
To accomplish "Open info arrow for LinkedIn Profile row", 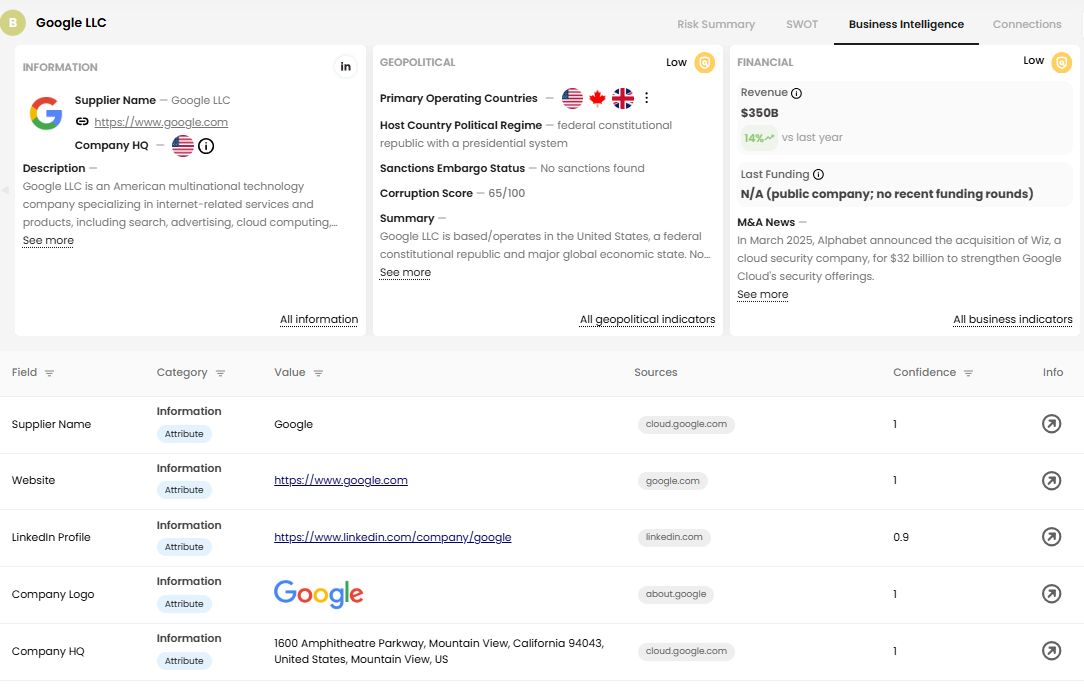I will [1051, 537].
